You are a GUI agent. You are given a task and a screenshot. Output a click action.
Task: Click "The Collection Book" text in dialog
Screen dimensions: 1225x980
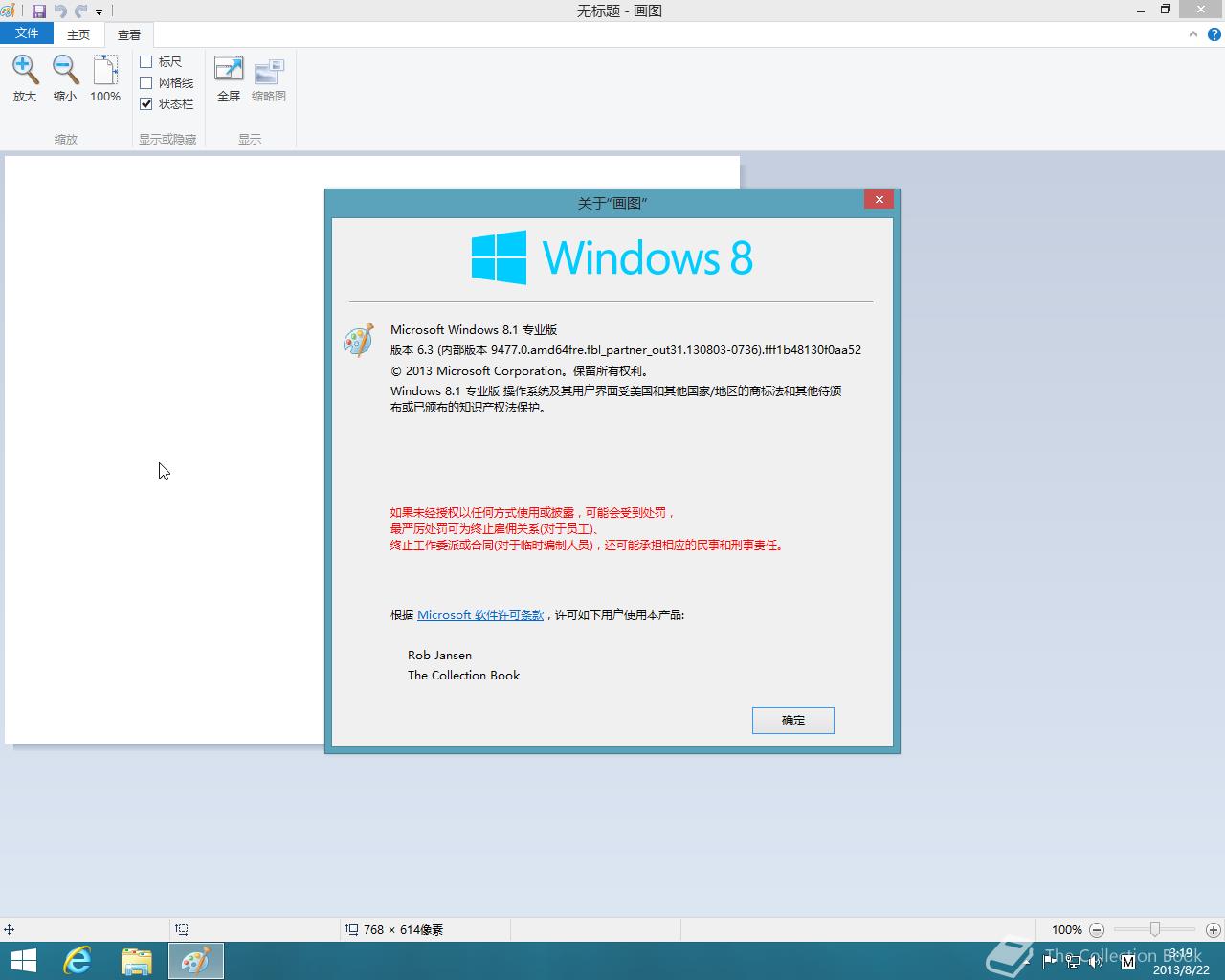click(464, 676)
